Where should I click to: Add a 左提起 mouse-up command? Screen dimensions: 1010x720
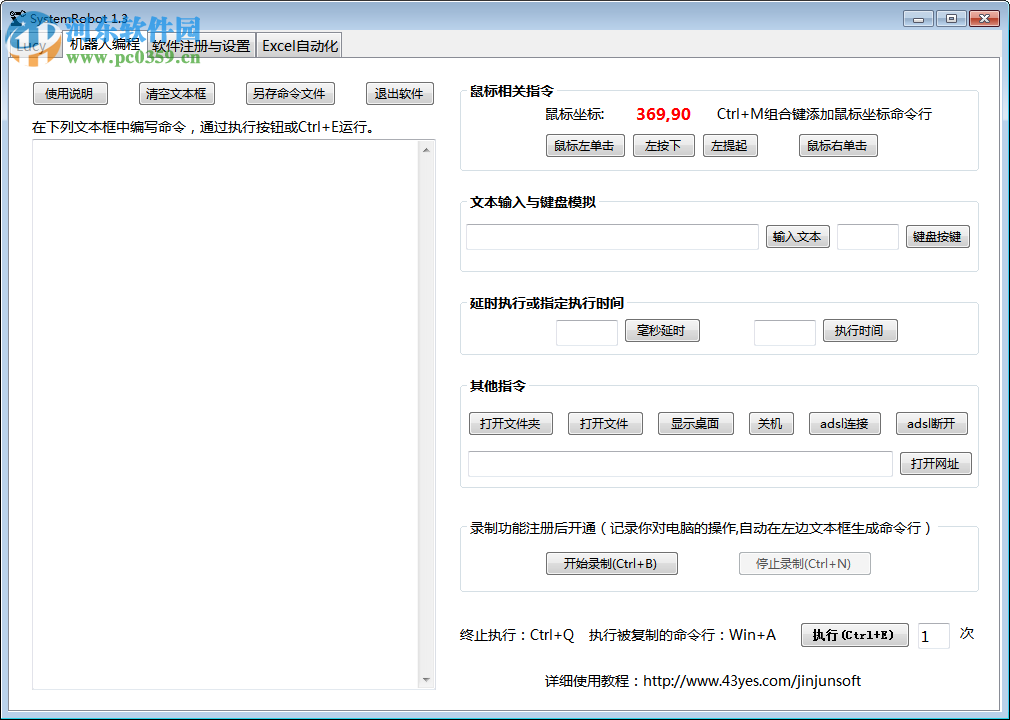click(730, 145)
